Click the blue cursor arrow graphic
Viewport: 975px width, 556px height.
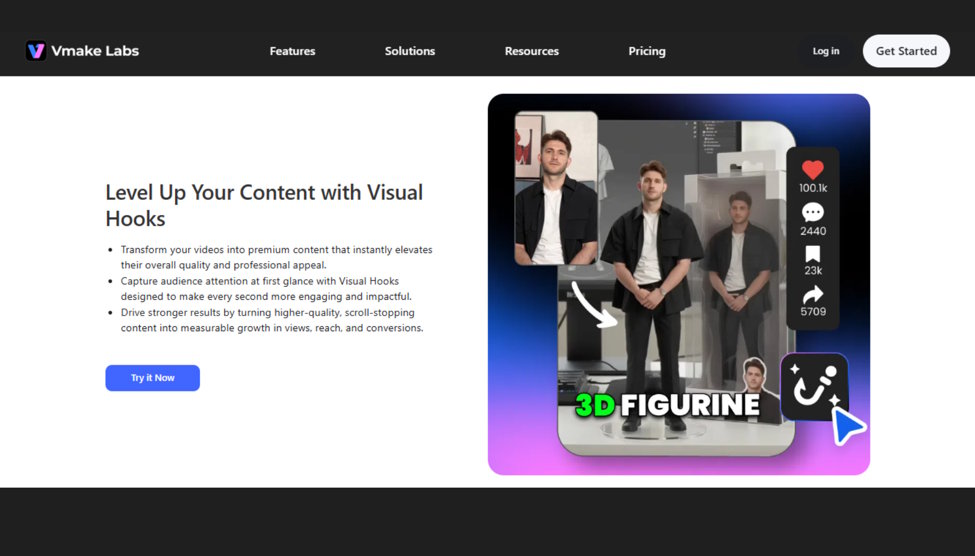point(848,427)
